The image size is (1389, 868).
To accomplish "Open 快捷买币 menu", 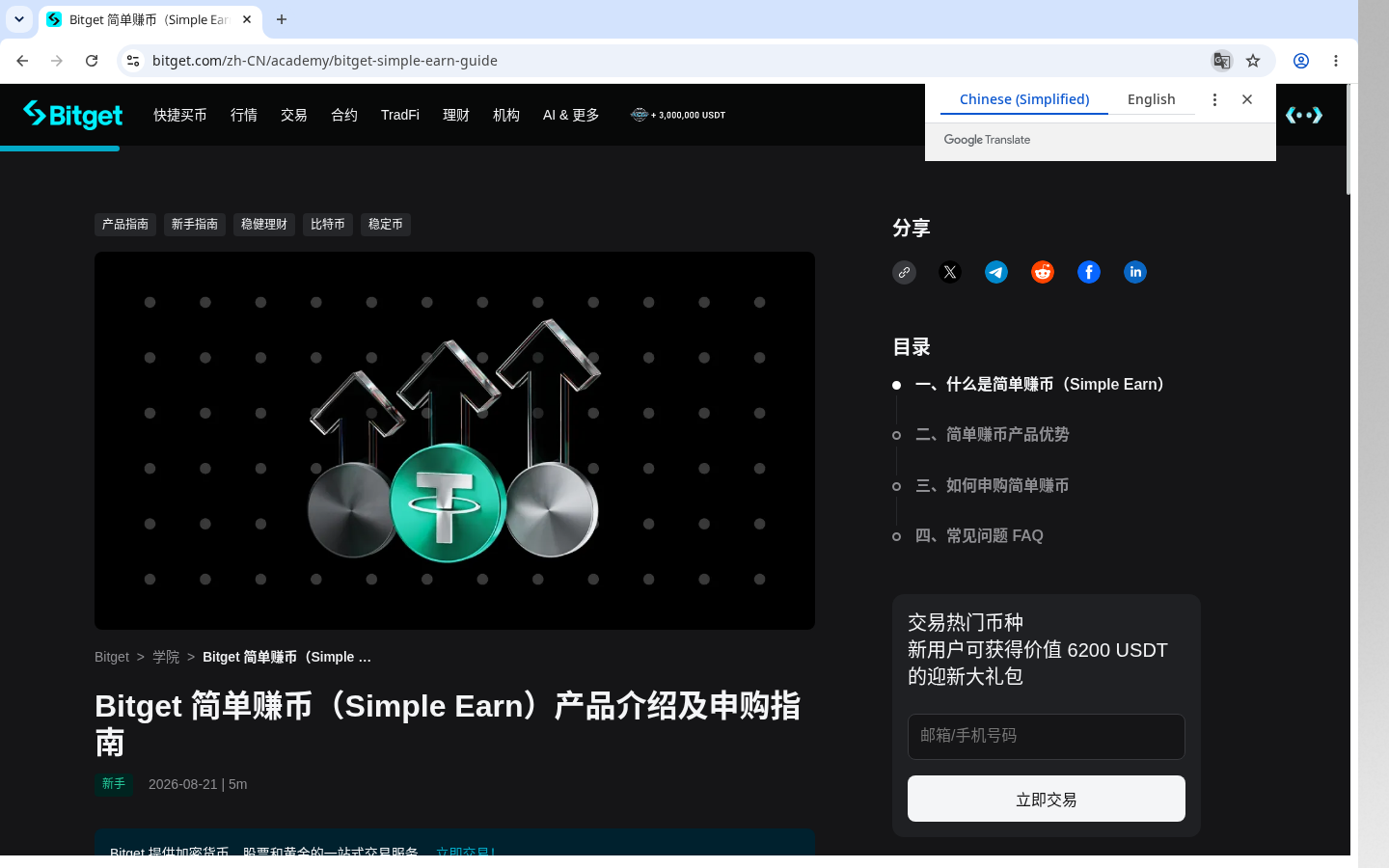I will (180, 115).
